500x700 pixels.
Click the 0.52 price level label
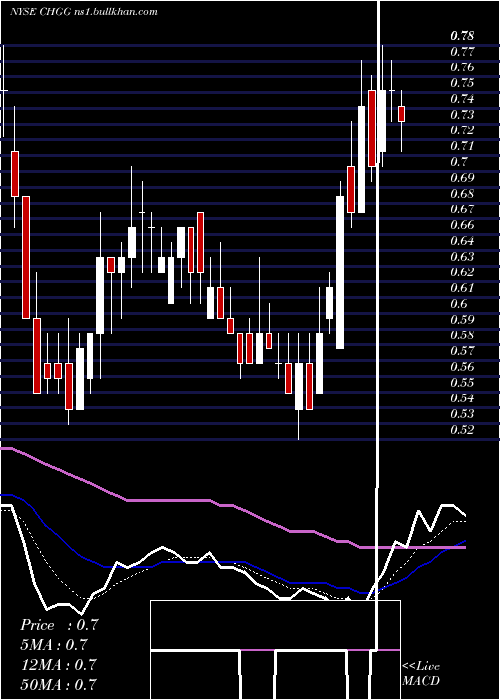[462, 430]
